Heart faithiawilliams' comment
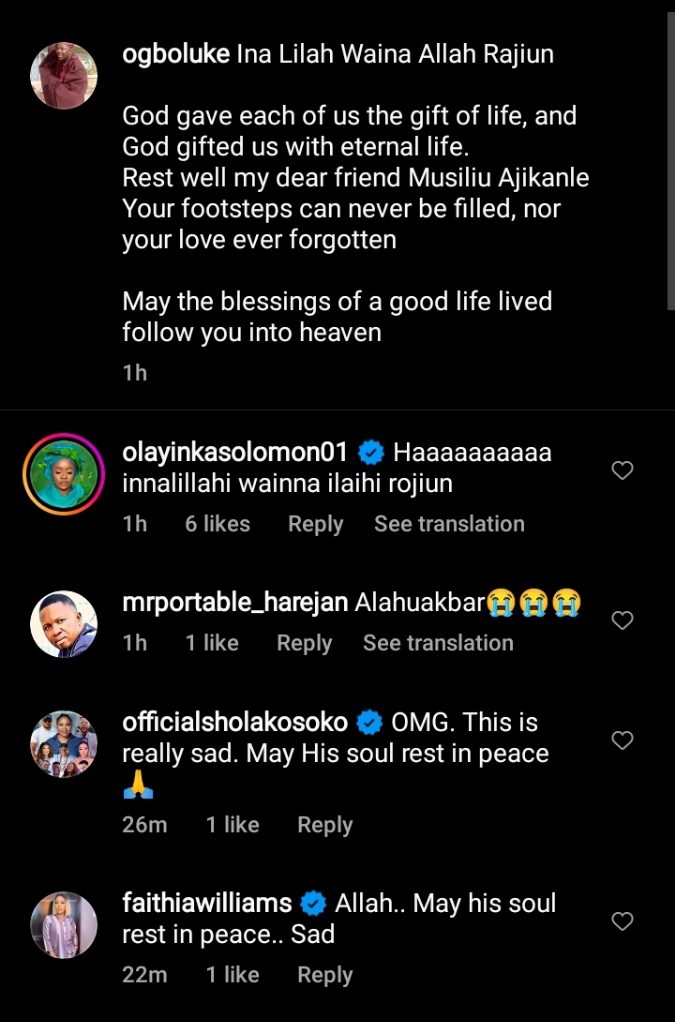 (x=622, y=921)
